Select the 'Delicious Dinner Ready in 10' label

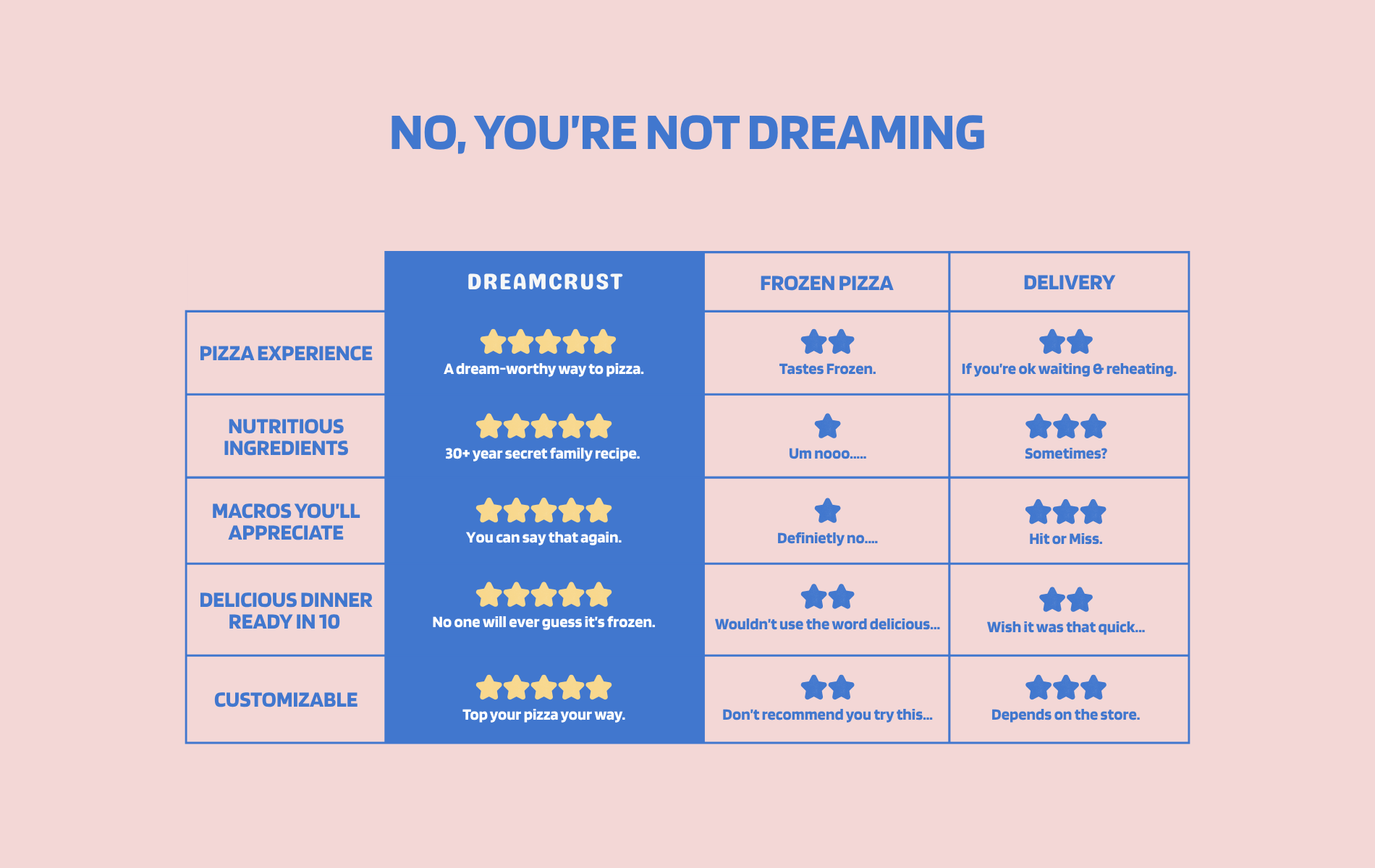tap(286, 611)
